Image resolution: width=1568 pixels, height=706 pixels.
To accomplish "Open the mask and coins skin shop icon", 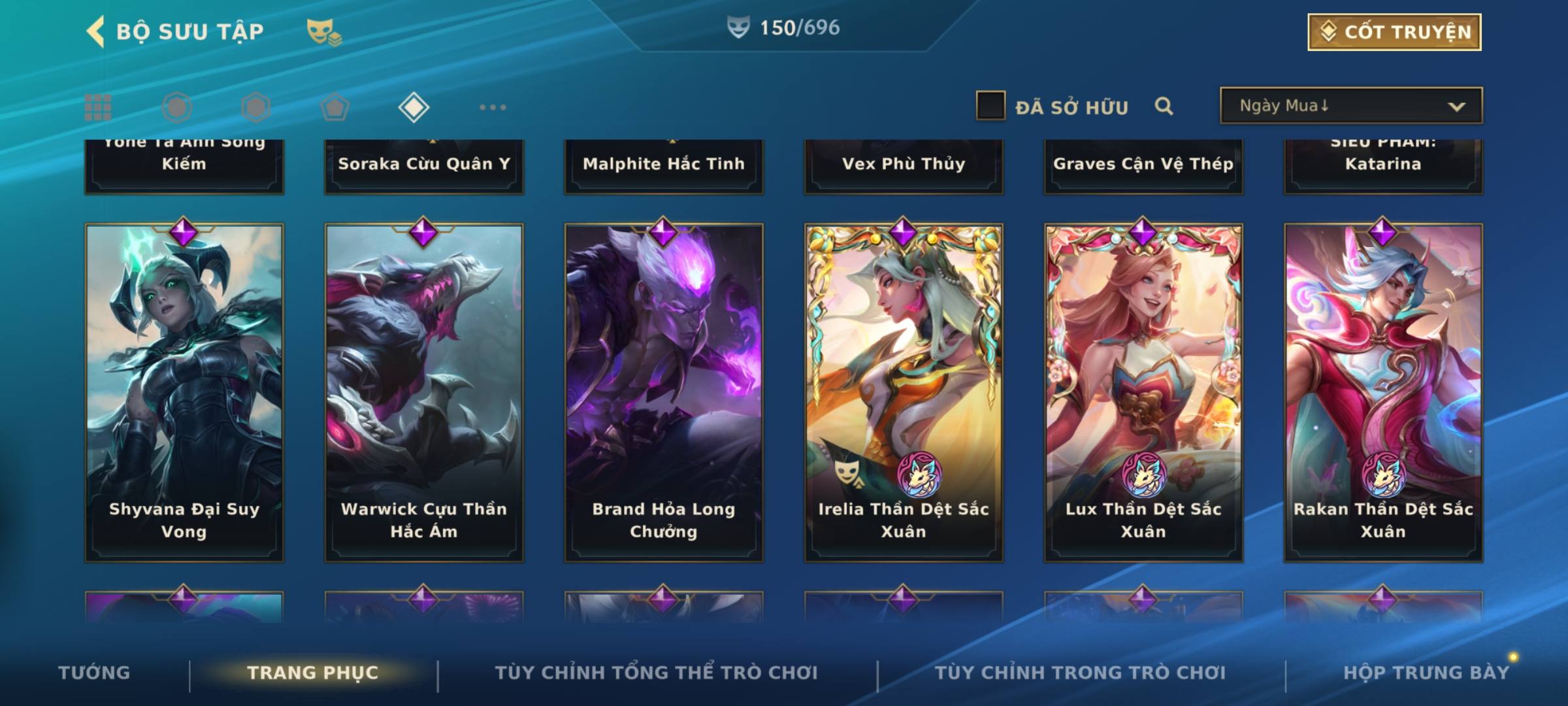I will [x=324, y=32].
